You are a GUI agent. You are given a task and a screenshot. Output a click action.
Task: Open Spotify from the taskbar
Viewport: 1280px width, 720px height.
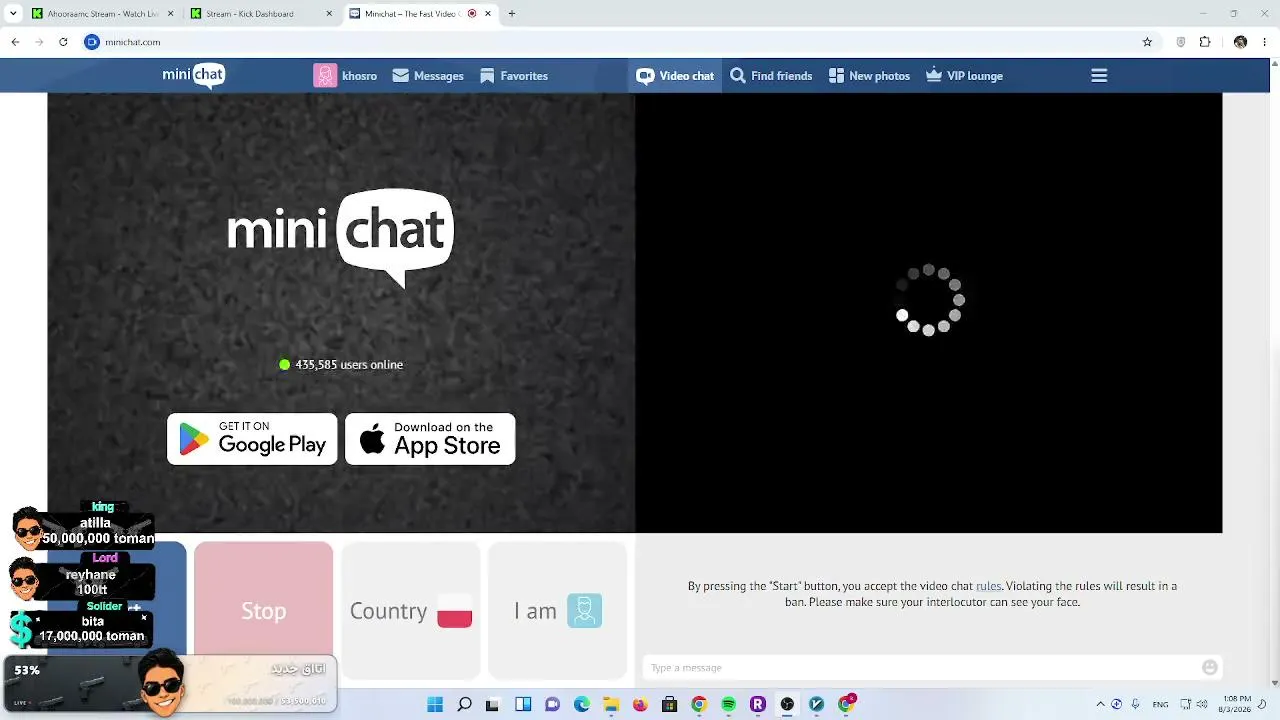tap(728, 705)
